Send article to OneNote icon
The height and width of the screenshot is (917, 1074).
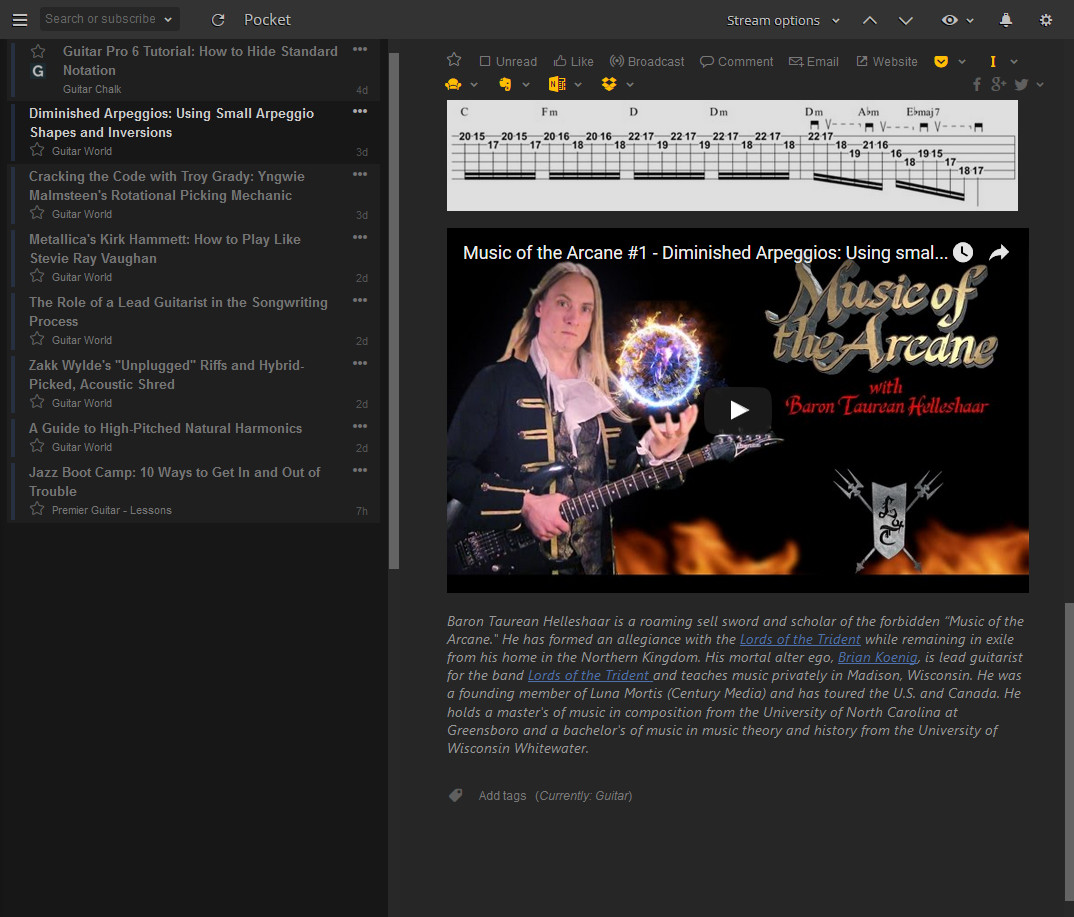pos(557,84)
